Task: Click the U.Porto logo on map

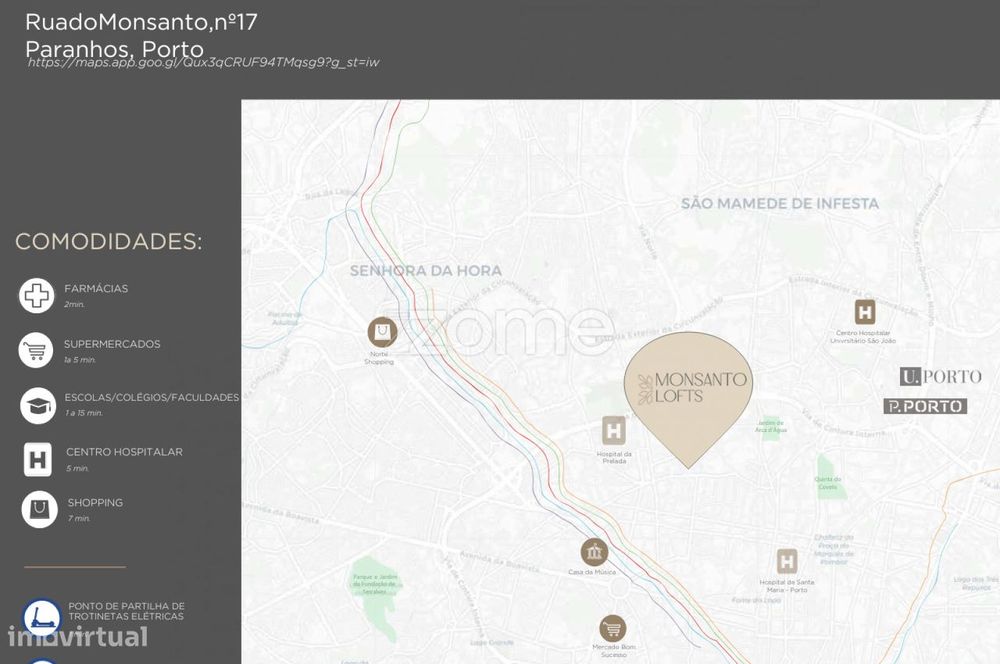Action: pos(941,376)
